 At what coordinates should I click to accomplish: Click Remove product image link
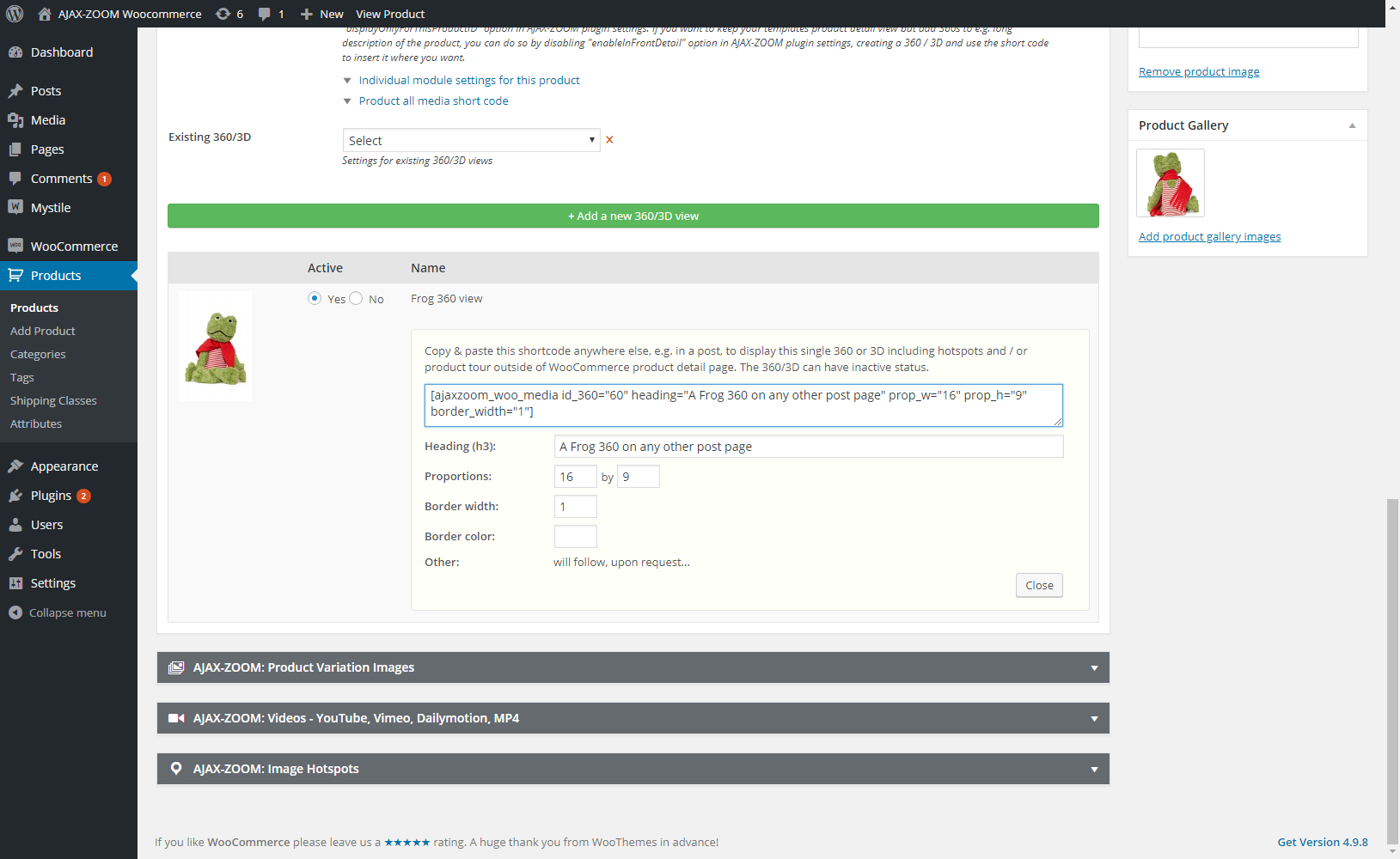coord(1199,71)
